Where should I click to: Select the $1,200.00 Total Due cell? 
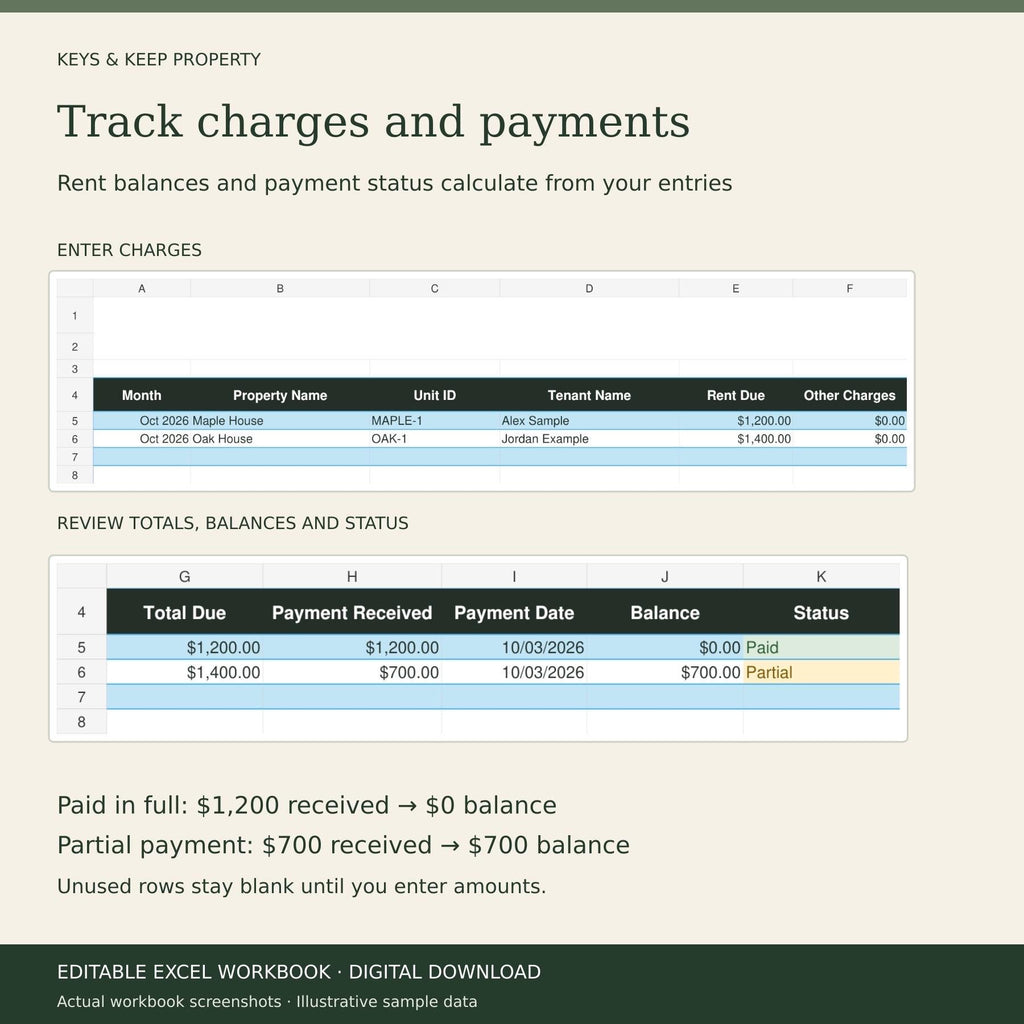click(x=185, y=647)
